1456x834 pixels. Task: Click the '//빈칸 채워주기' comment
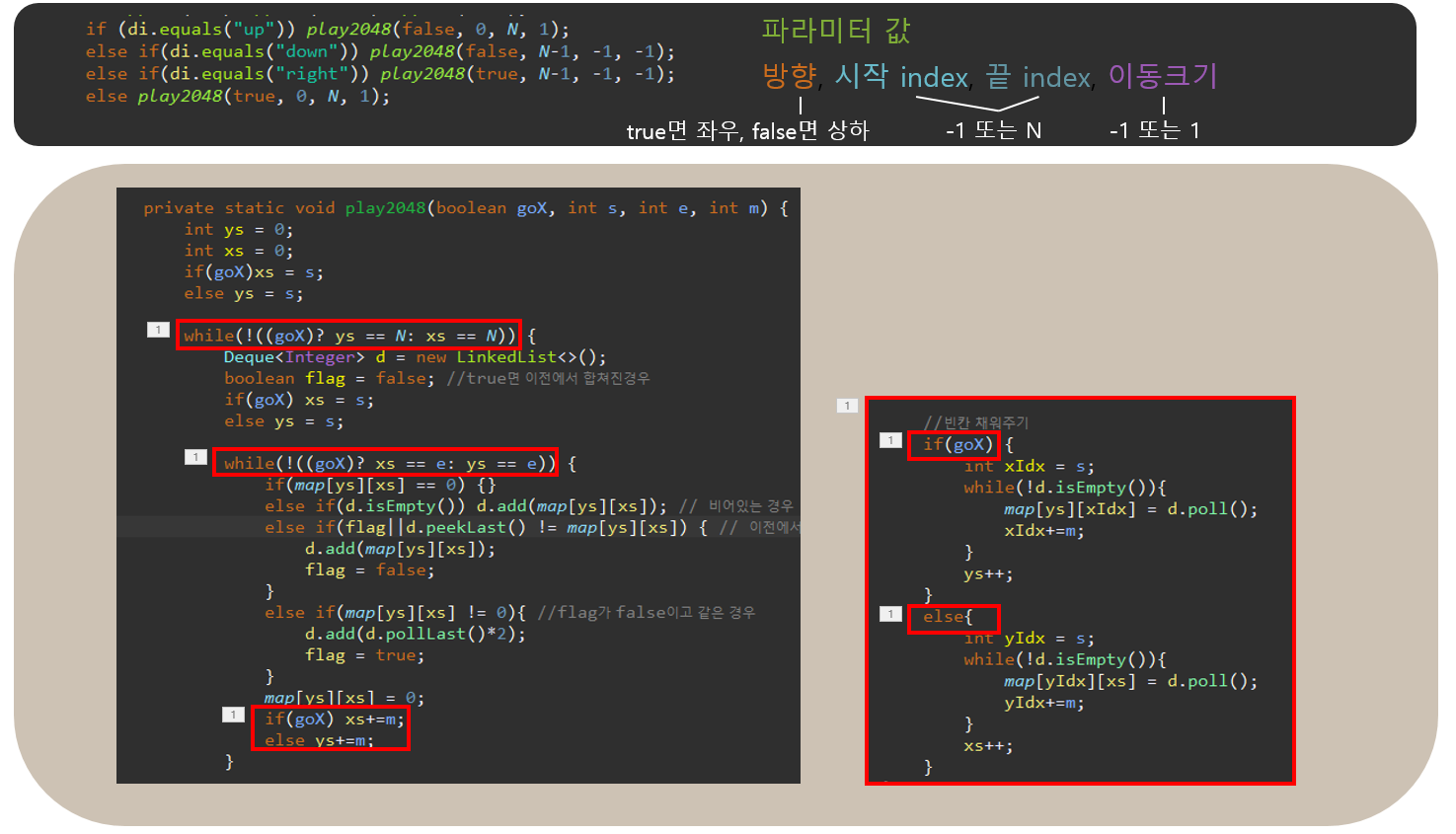point(975,422)
